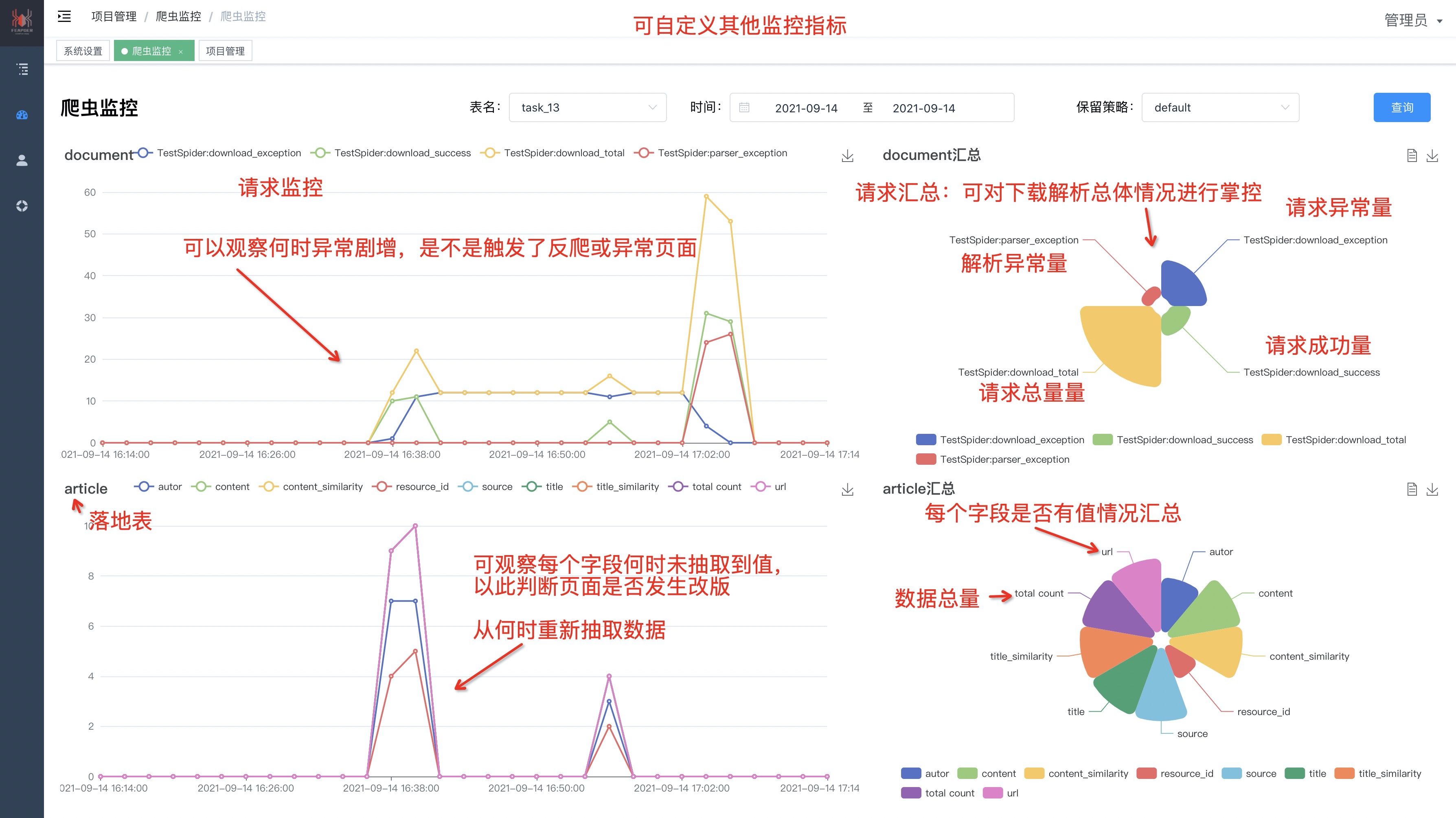Download the document chart data

tap(848, 156)
